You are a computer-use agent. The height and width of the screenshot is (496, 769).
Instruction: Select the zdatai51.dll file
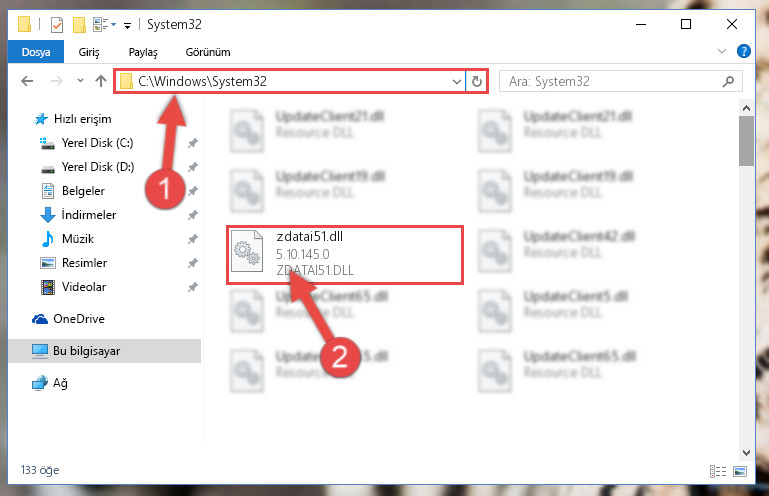pyautogui.click(x=345, y=255)
